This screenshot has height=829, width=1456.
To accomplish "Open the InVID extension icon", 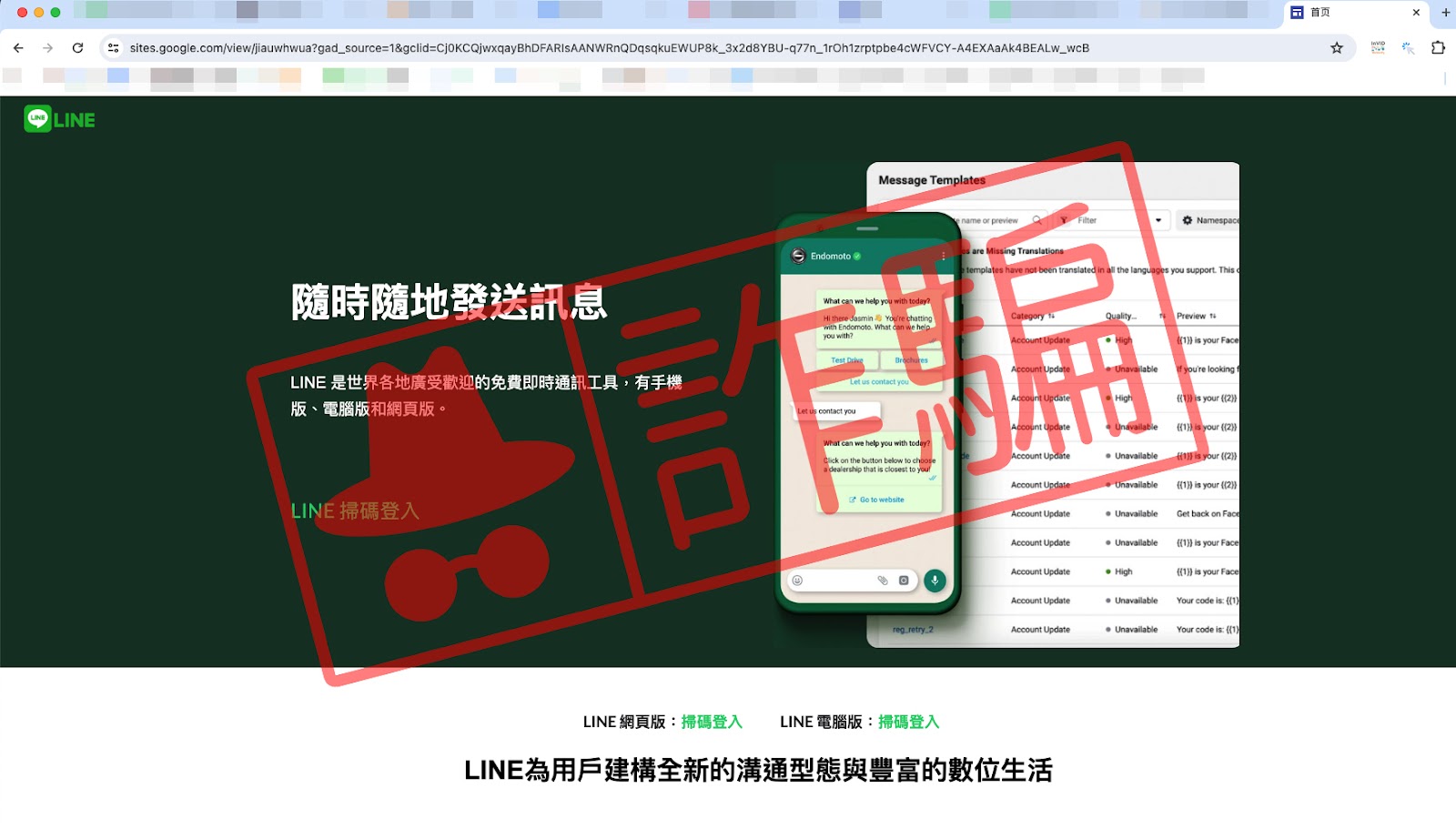I will (1378, 48).
